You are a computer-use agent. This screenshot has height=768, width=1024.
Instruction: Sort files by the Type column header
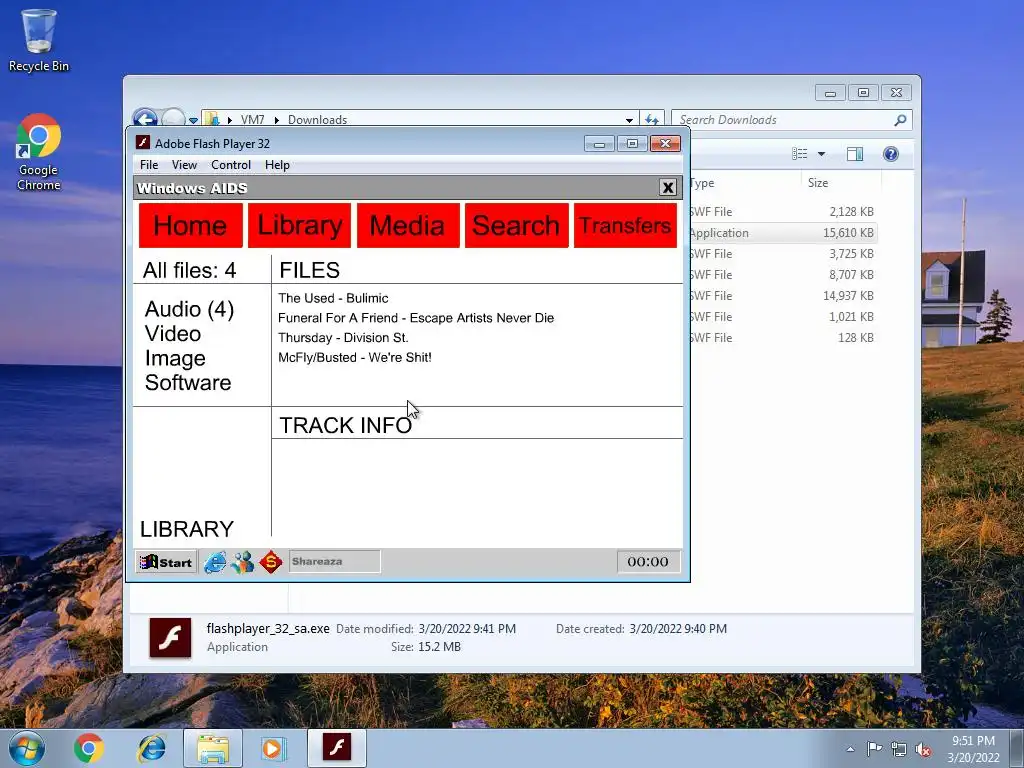[744, 183]
